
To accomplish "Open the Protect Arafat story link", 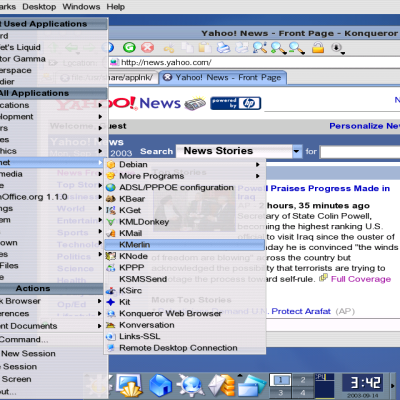I will pos(301,311).
